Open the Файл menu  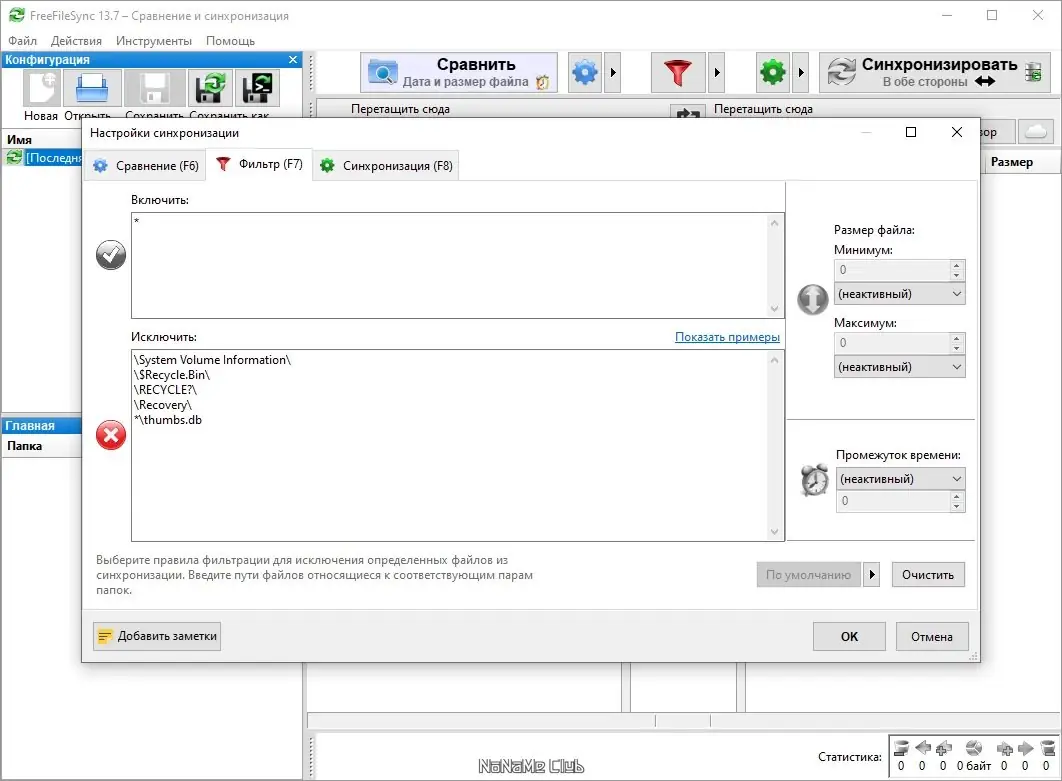22,41
